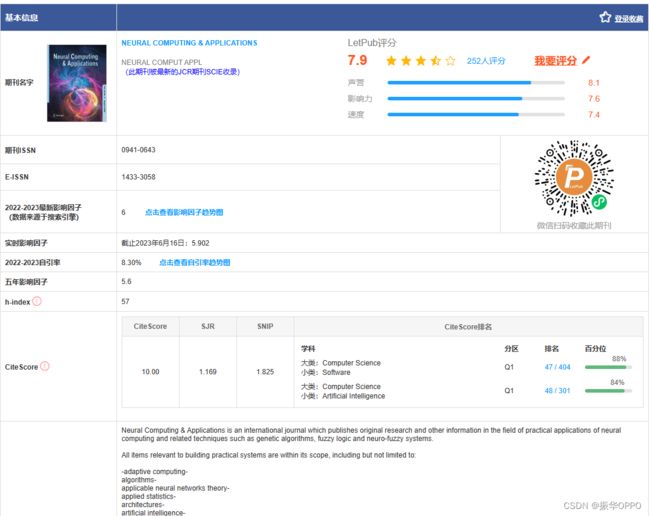This screenshot has height=516, width=650.
Task: Click the favorite star icon
Action: click(x=605, y=17)
